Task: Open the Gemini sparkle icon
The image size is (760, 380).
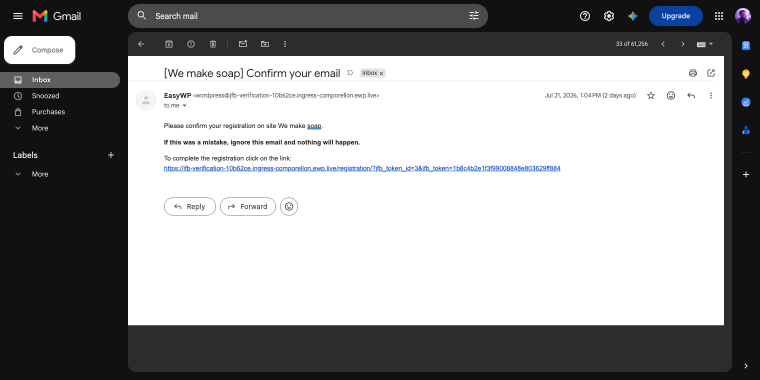Action: [x=633, y=16]
